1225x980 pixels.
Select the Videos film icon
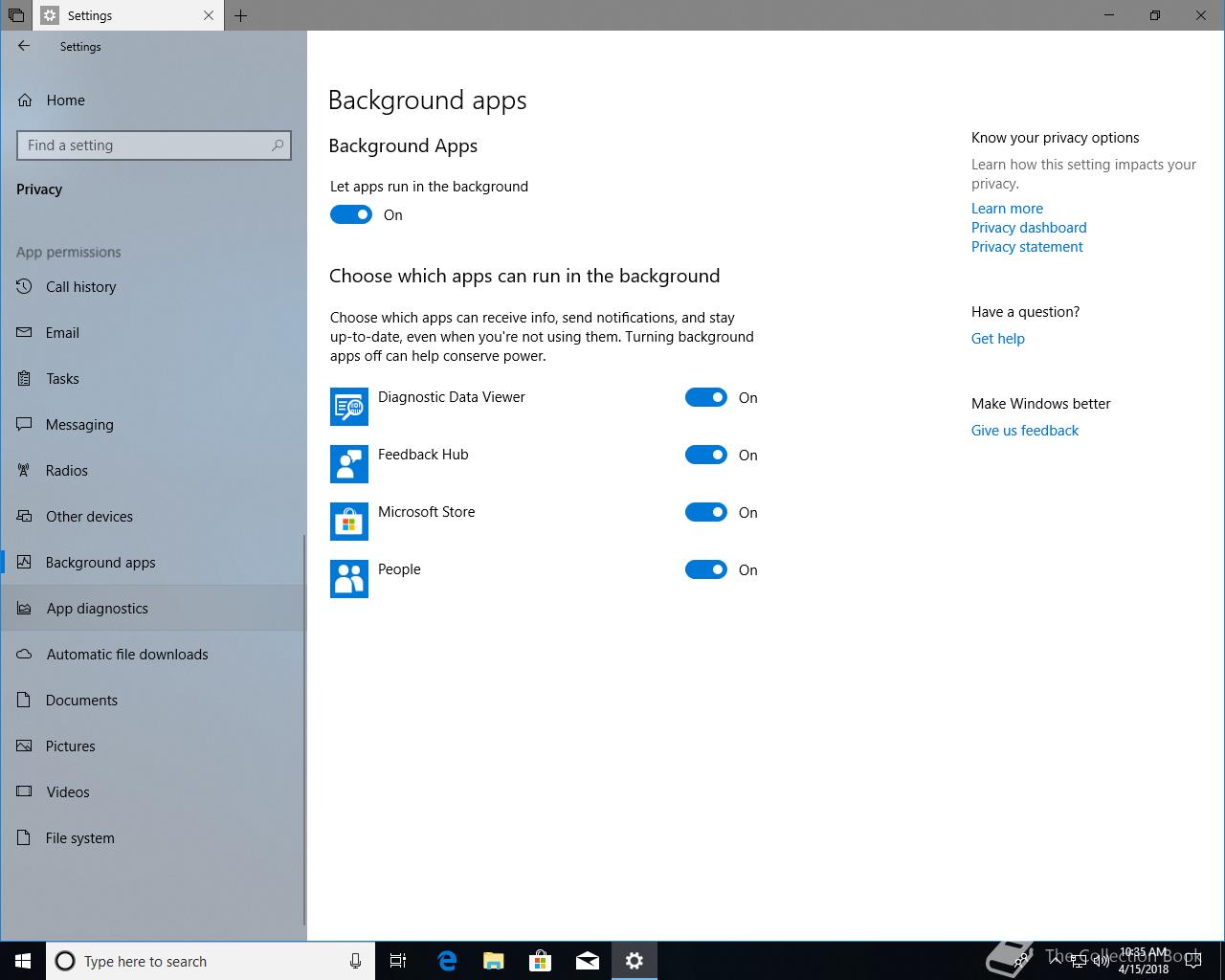(25, 791)
